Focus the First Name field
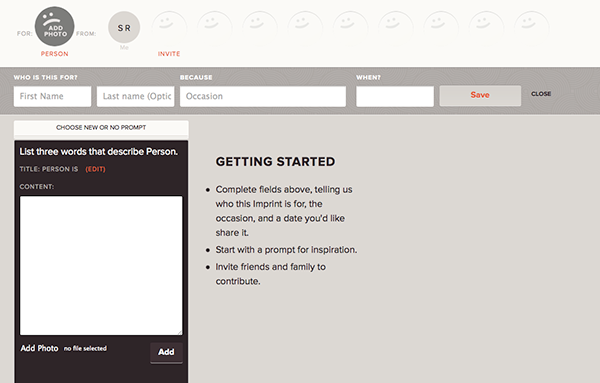 [x=52, y=96]
